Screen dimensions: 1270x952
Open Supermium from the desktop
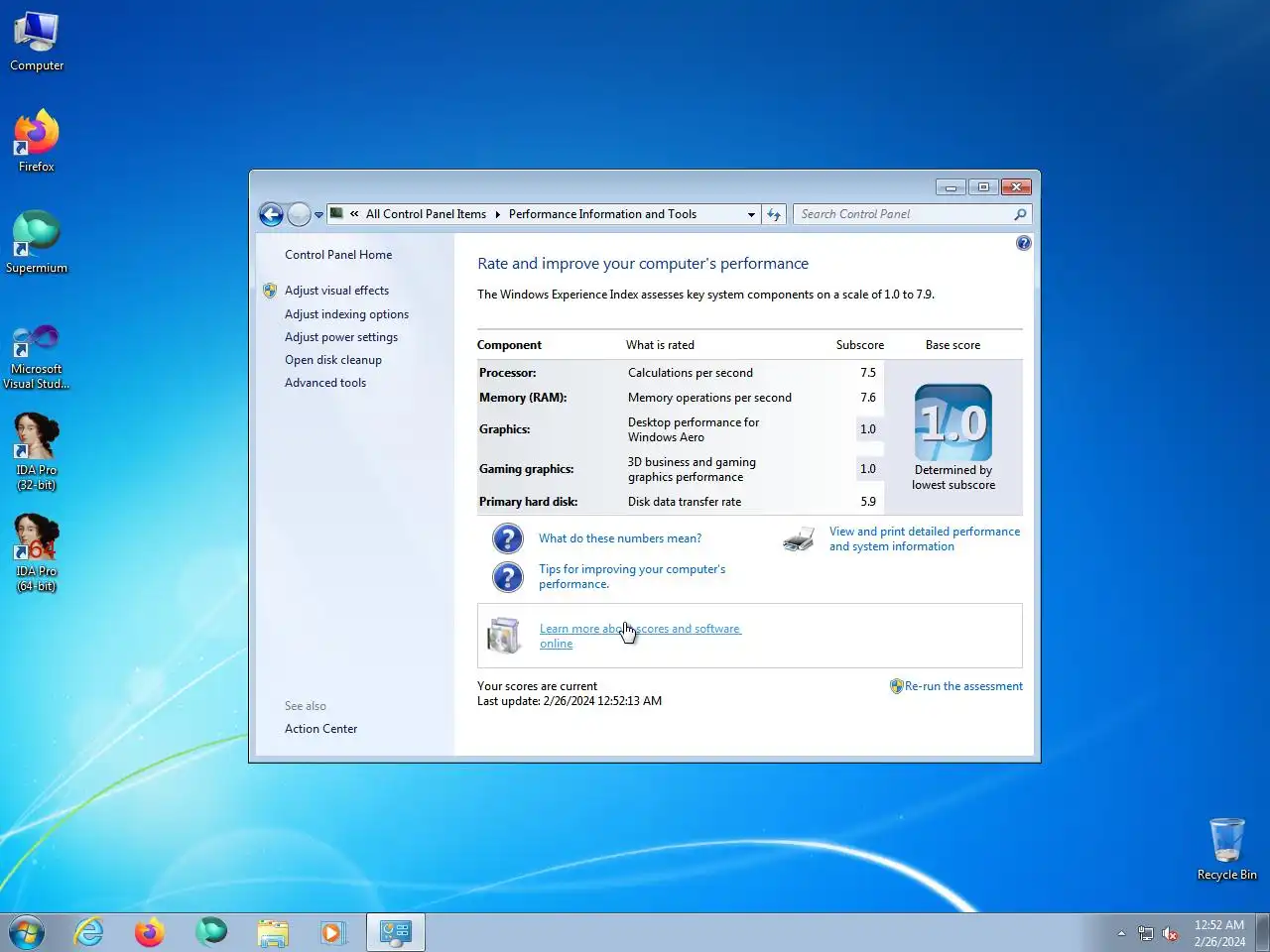[x=37, y=242]
